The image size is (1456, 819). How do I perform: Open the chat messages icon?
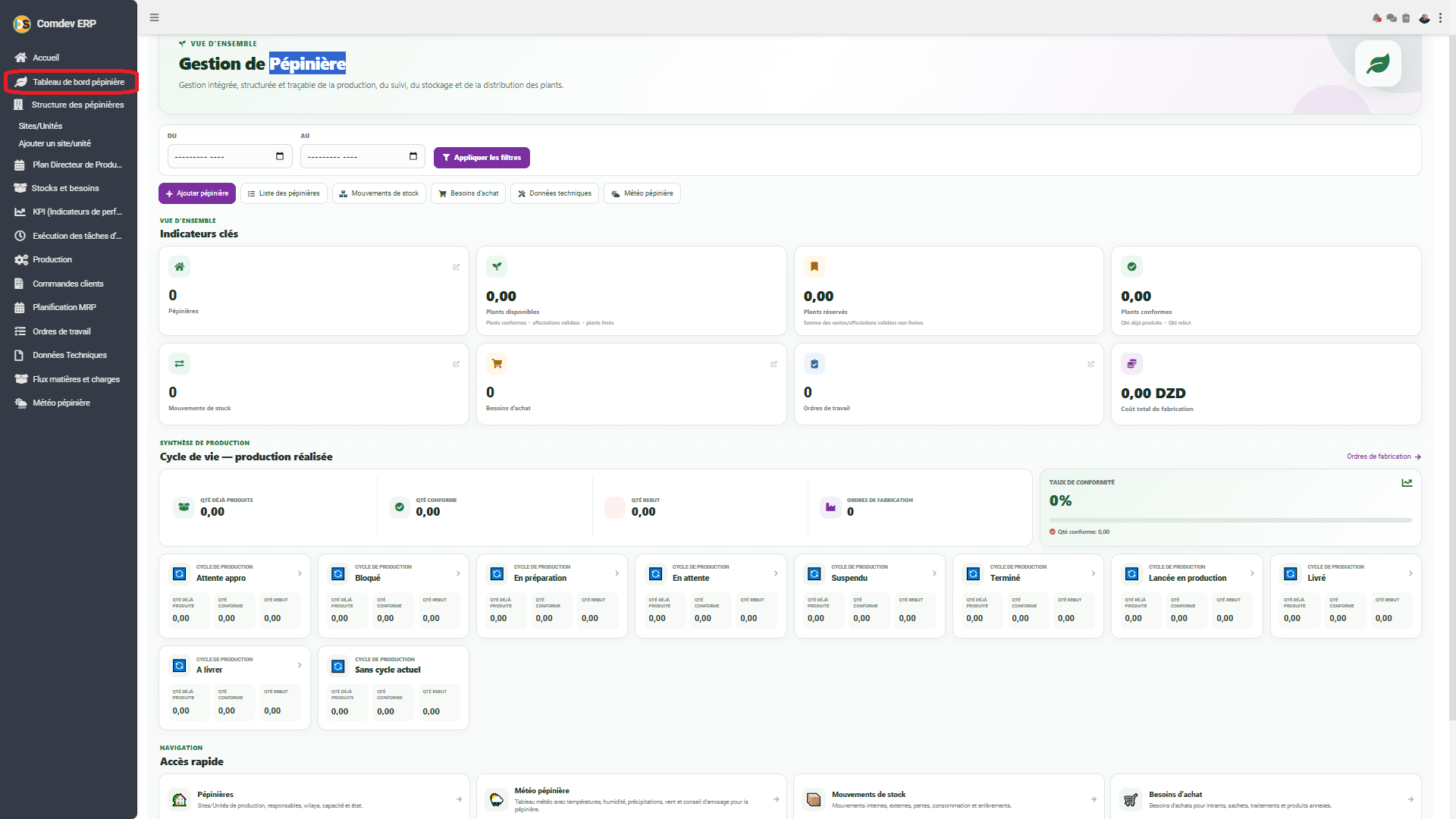tap(1392, 18)
